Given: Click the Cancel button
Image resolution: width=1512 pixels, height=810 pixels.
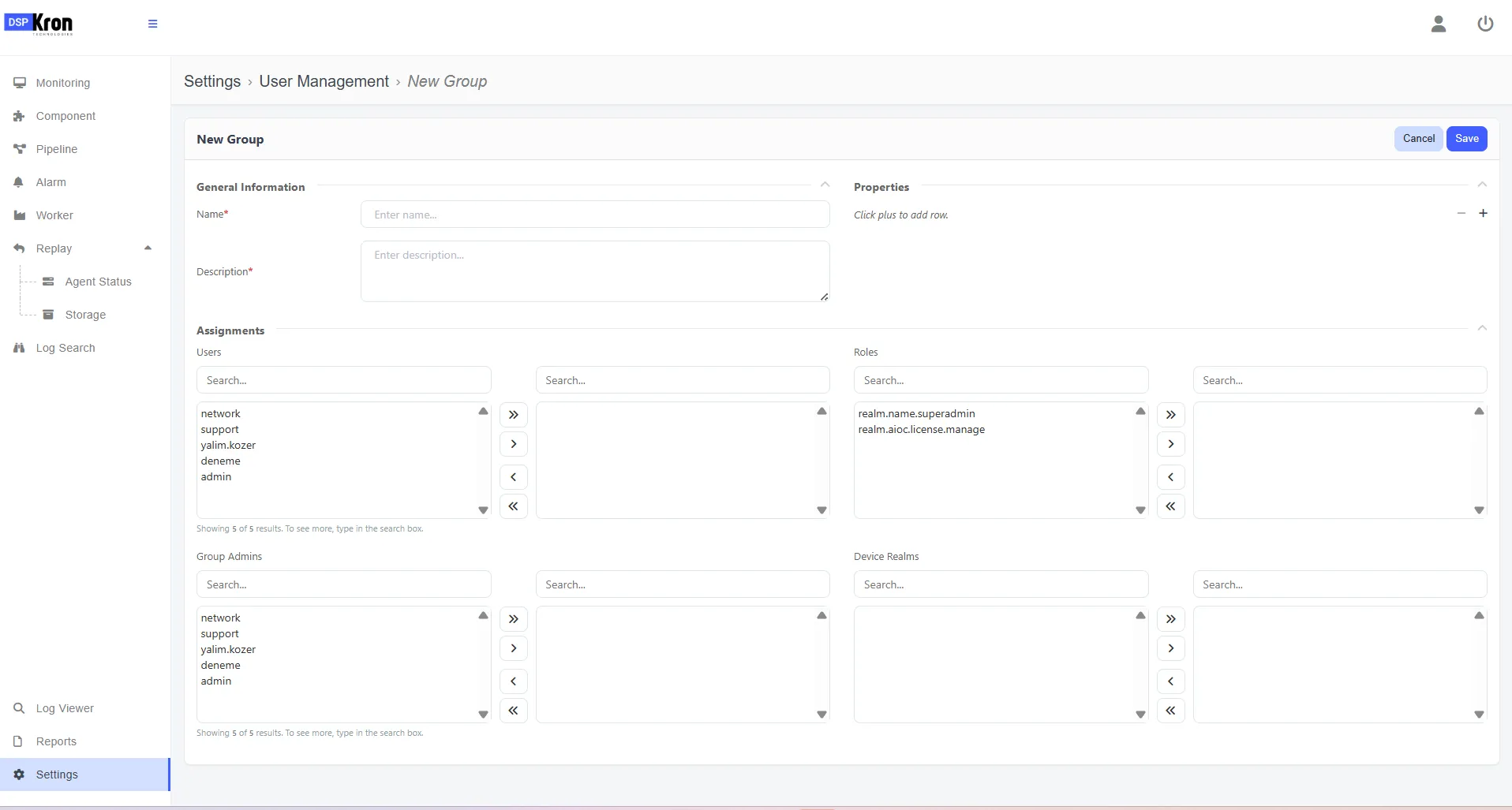Looking at the screenshot, I should (1419, 139).
